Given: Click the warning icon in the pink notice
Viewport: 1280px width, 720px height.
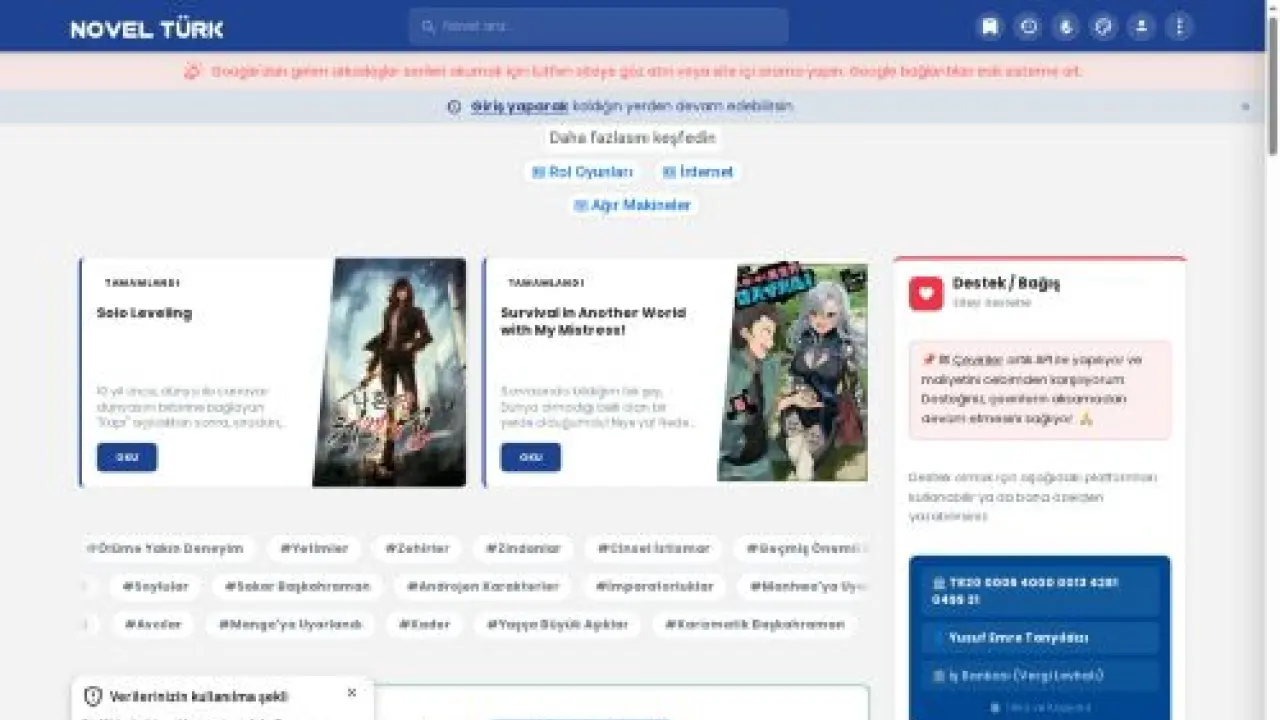Looking at the screenshot, I should [192, 71].
